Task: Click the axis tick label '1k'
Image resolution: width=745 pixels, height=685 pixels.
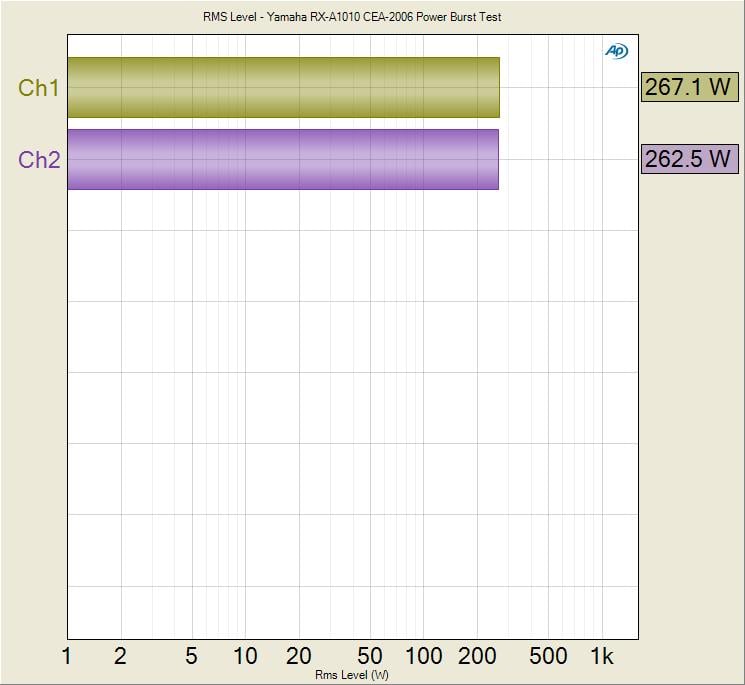Action: [x=601, y=656]
